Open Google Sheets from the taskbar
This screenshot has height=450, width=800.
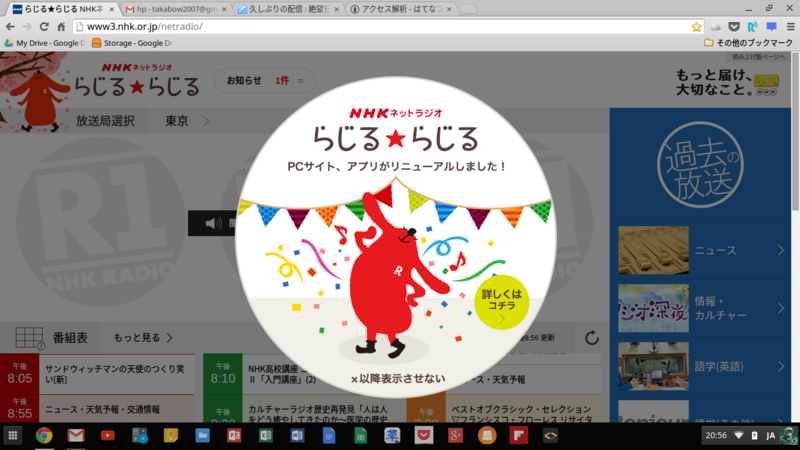[x=361, y=436]
